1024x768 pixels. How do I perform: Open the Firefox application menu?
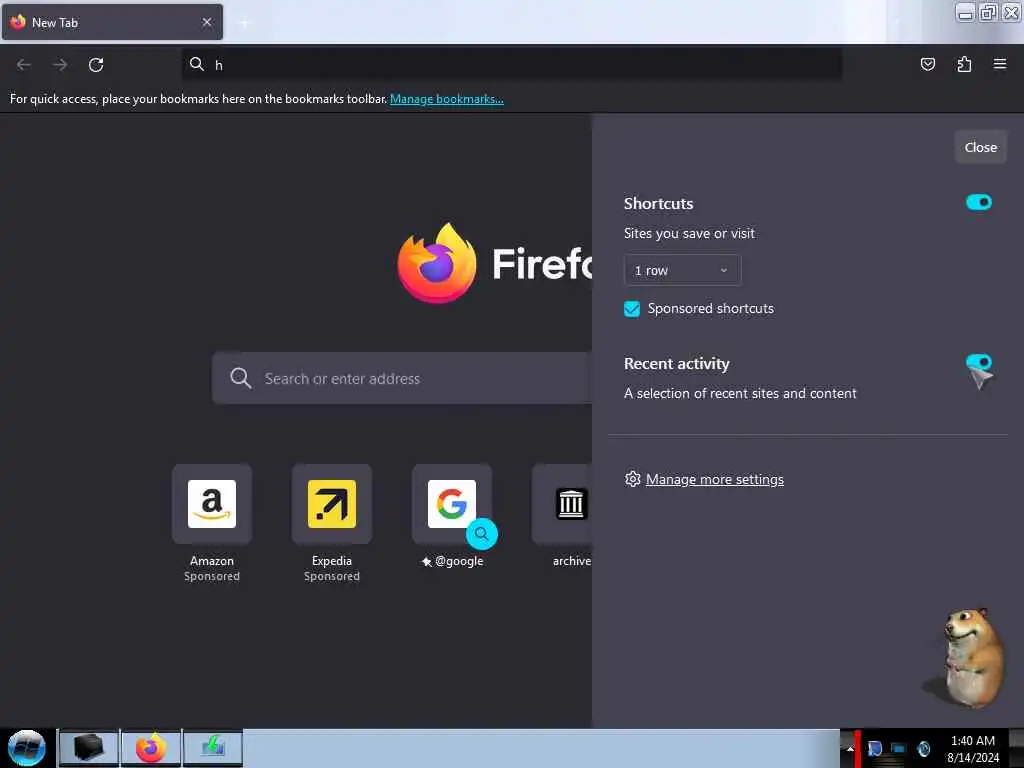pos(1000,64)
